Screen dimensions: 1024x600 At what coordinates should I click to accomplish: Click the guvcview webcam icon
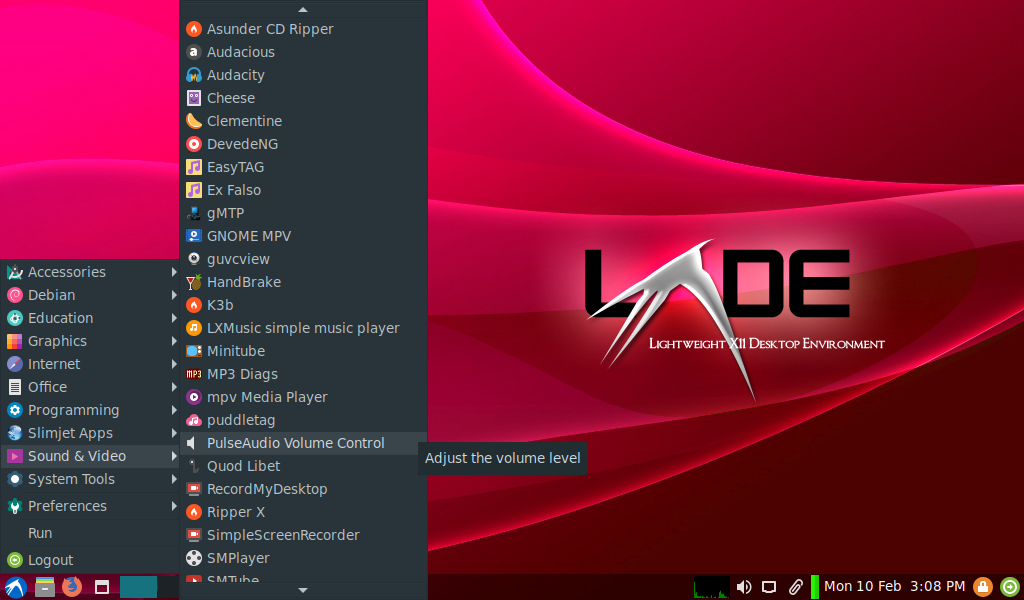click(x=194, y=259)
